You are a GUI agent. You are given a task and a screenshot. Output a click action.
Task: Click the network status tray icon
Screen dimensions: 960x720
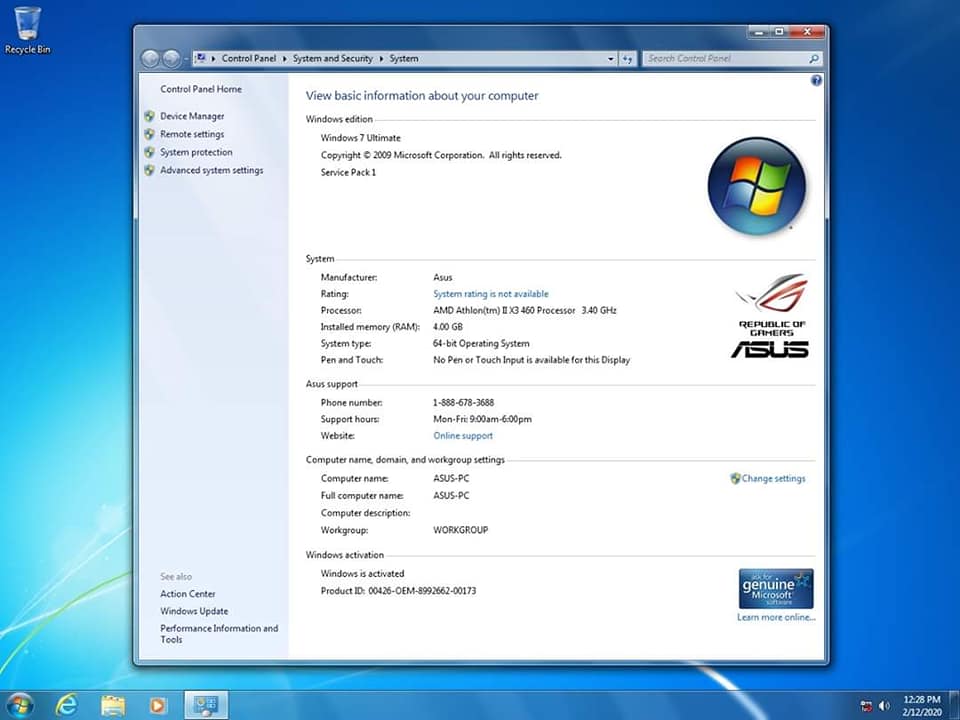coord(866,706)
